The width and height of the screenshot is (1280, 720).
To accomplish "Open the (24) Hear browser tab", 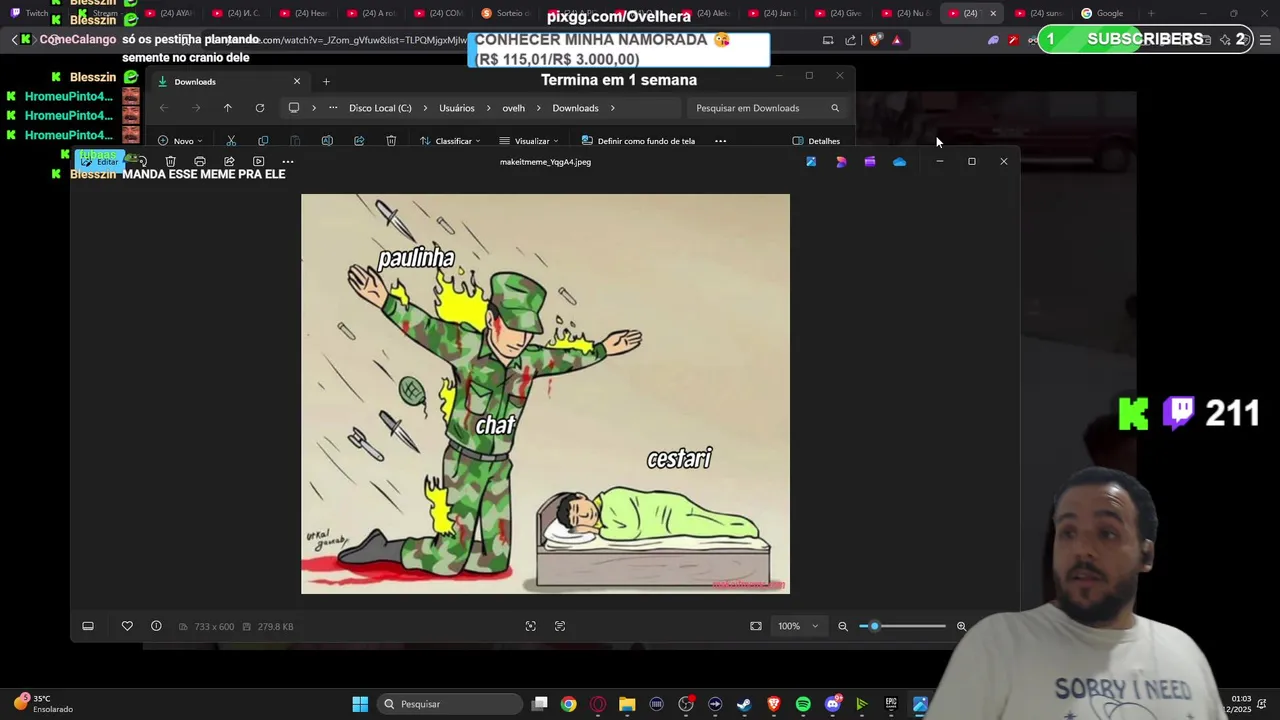I will 304,13.
